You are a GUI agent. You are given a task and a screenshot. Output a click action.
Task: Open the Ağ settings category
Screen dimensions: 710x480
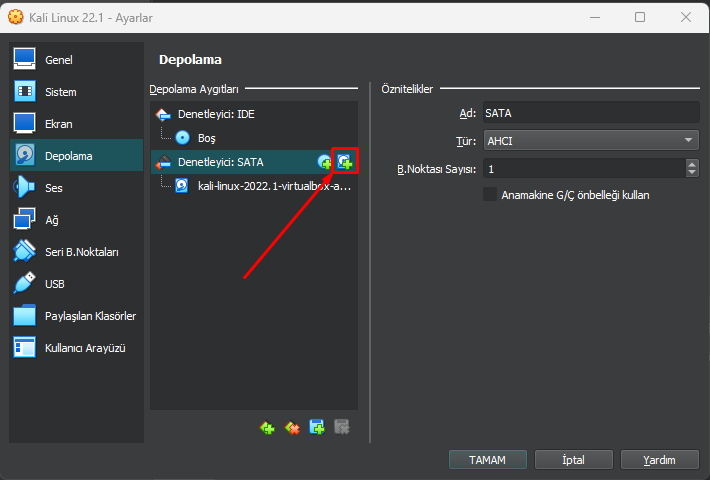point(77,220)
